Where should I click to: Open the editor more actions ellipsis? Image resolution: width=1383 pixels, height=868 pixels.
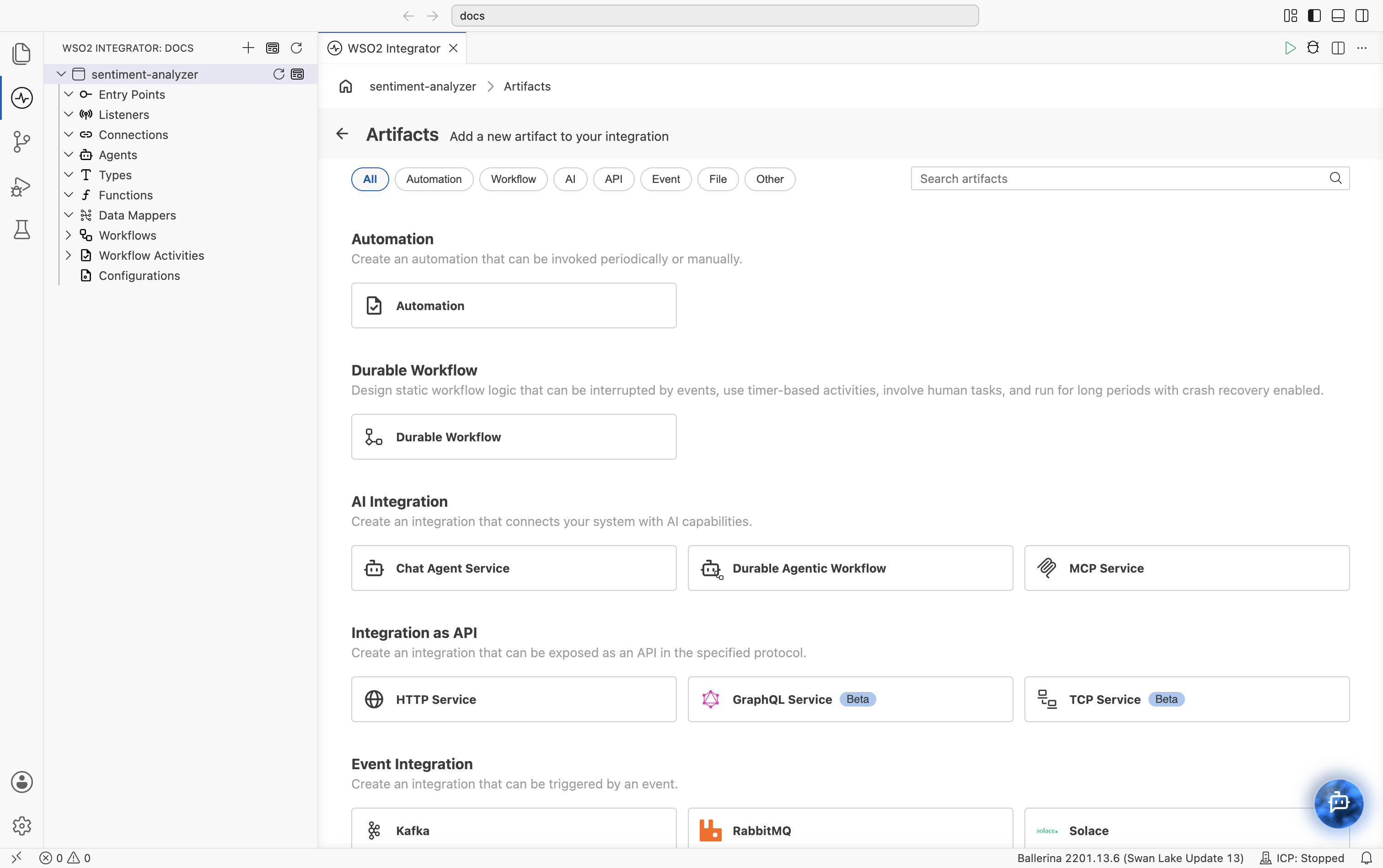(1362, 48)
